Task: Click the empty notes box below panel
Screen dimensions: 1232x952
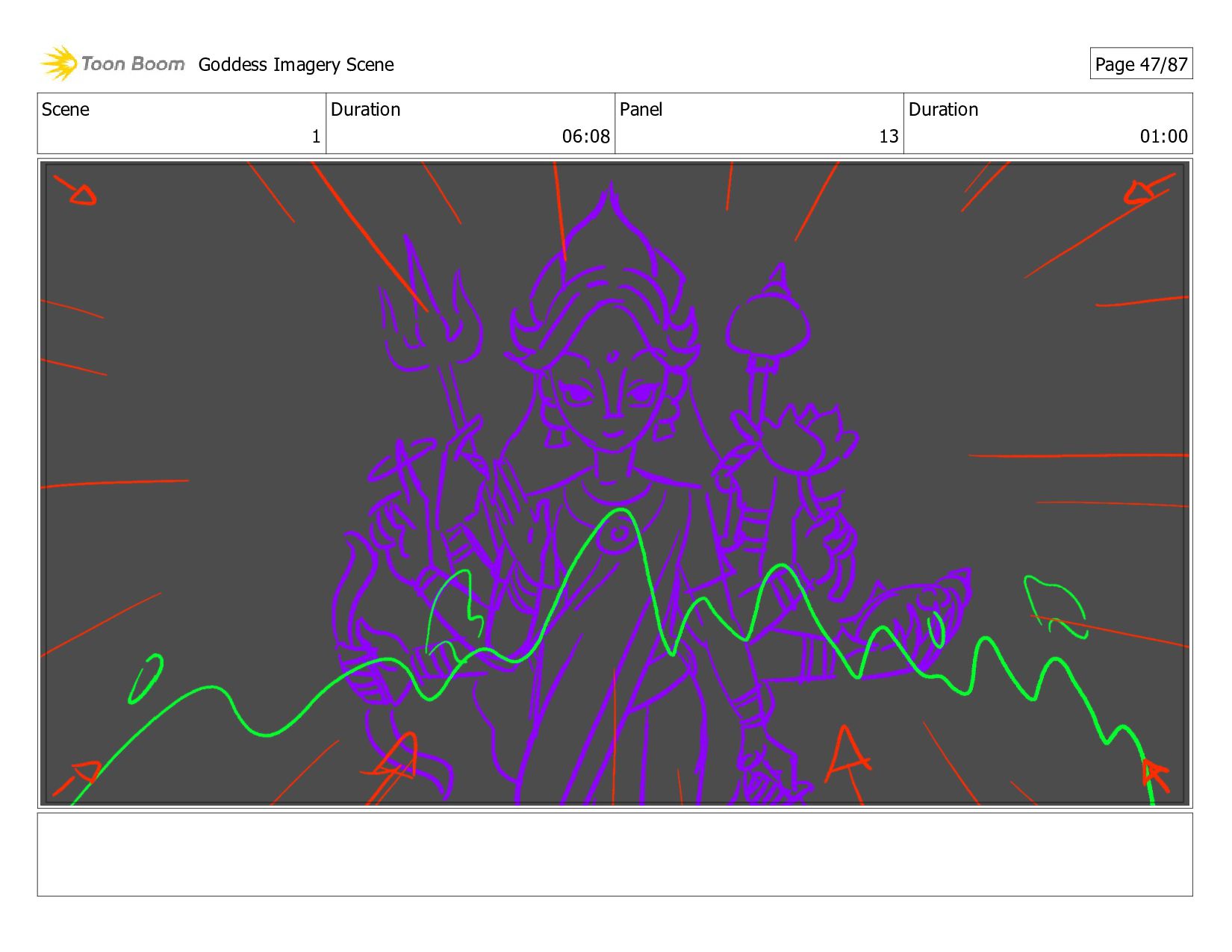Action: 615,854
